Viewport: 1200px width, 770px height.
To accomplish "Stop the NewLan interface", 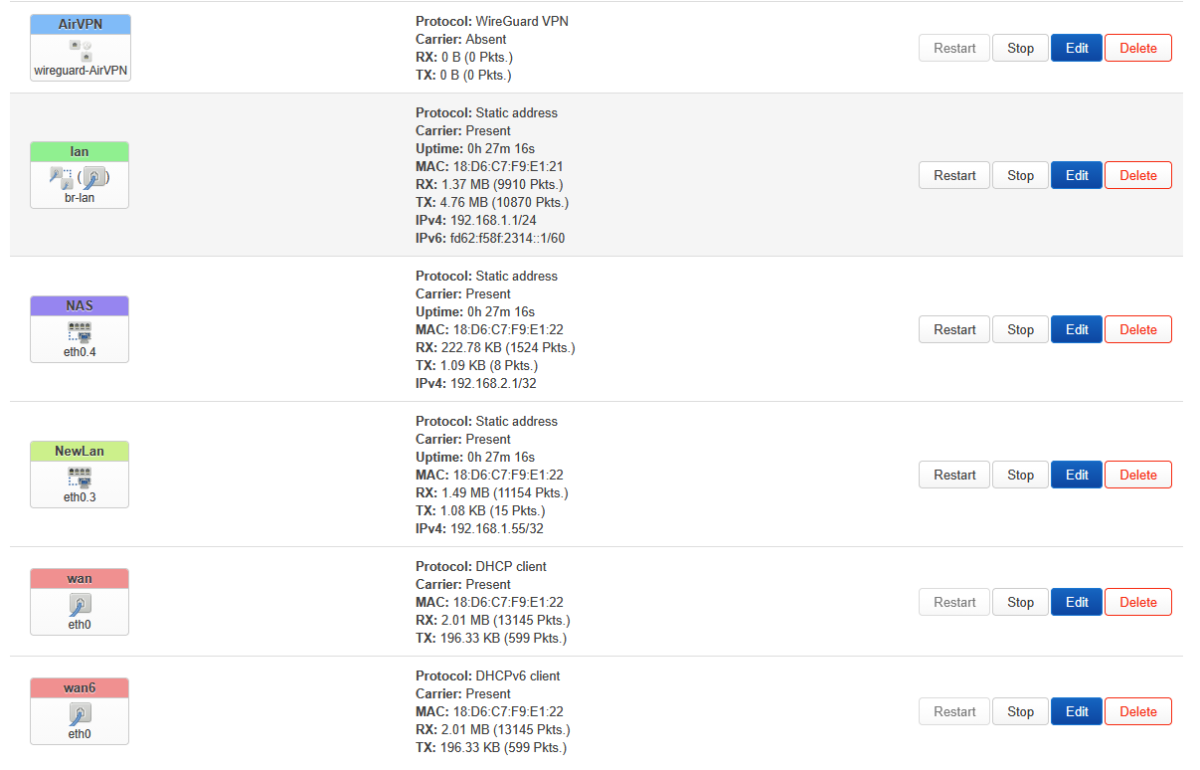I will 1020,475.
